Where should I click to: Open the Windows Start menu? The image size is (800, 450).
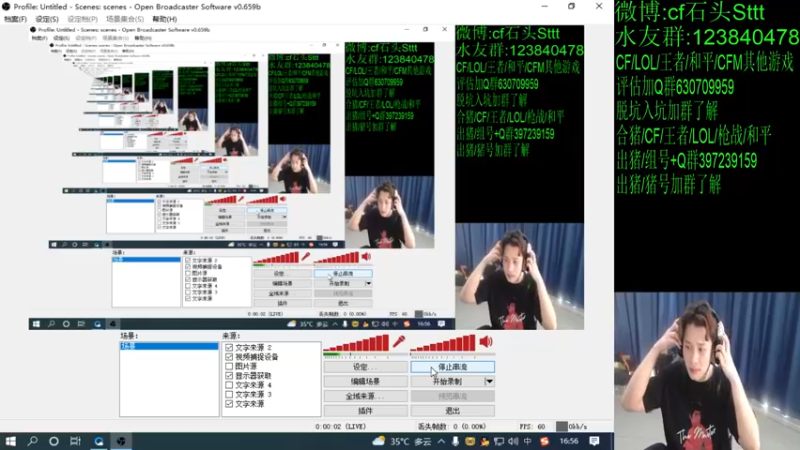[x=10, y=441]
